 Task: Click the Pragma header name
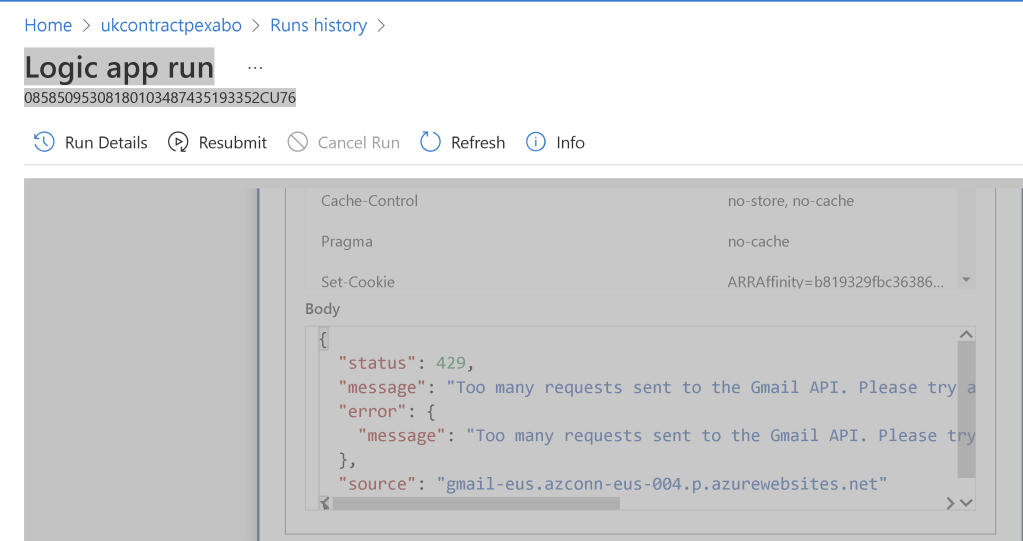pos(346,241)
